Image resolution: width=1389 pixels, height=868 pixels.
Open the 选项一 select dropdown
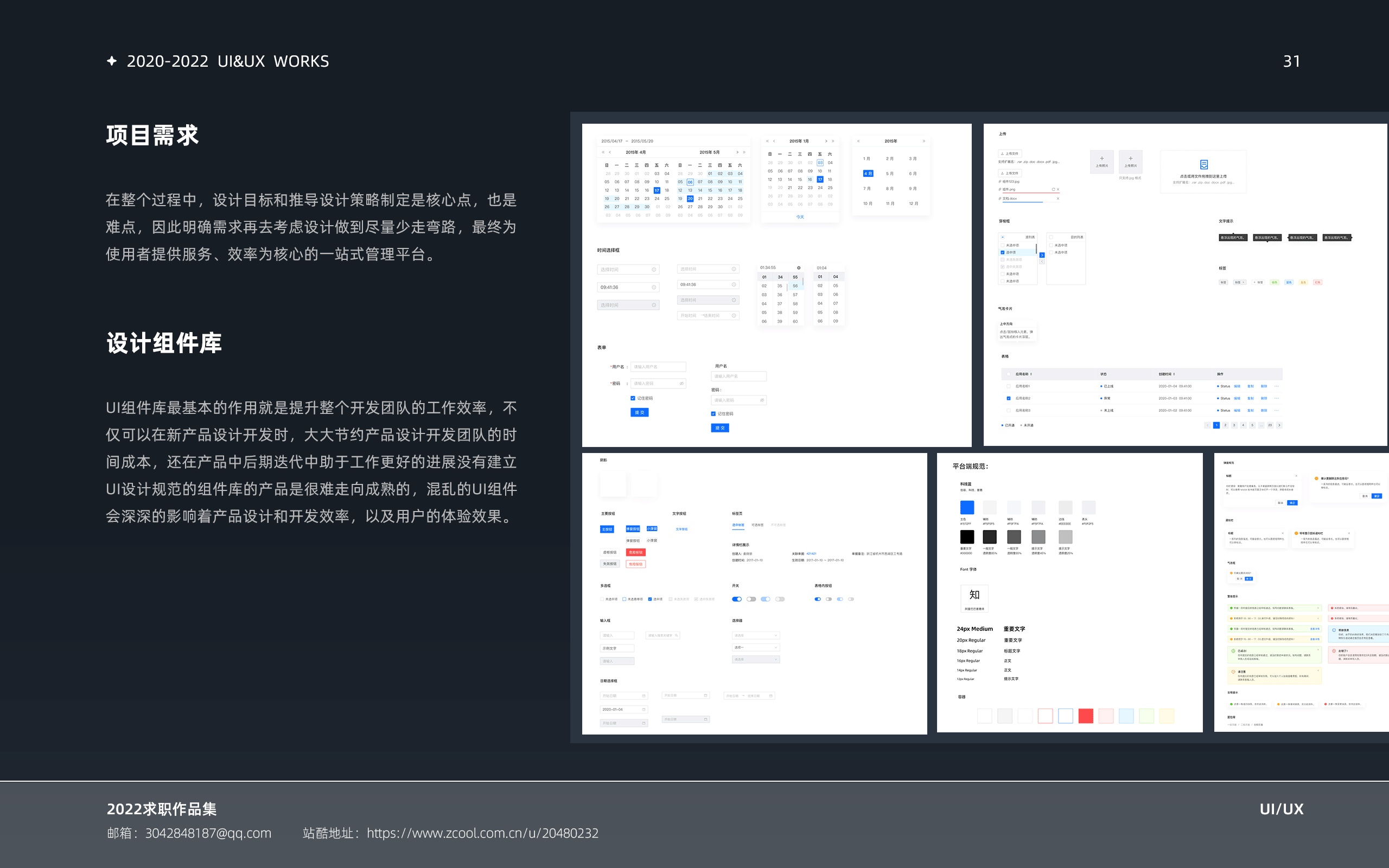[x=755, y=648]
